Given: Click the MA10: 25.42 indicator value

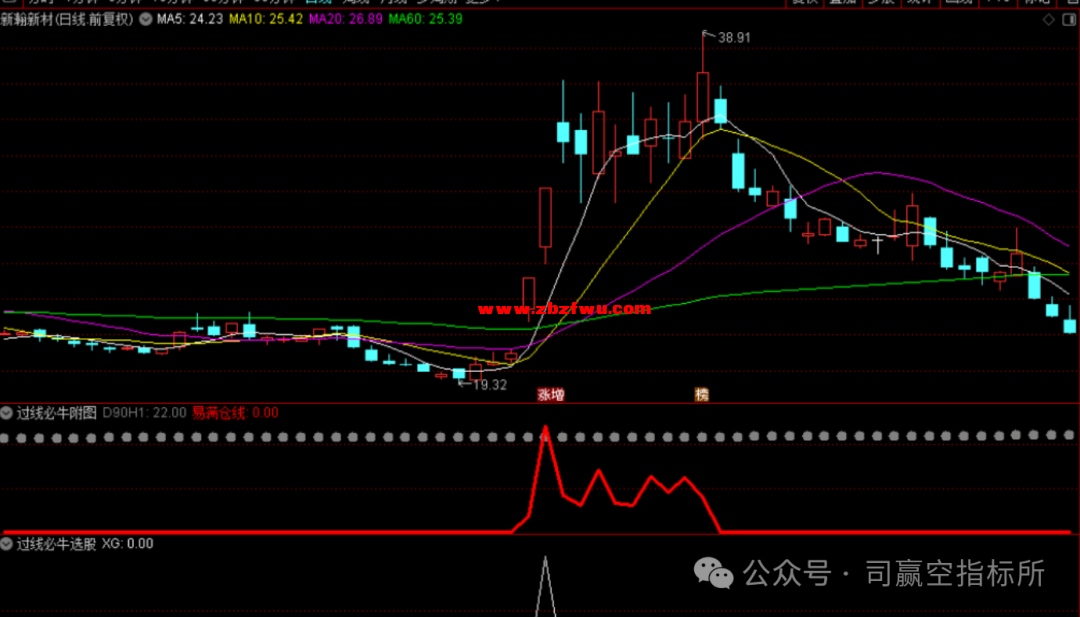Looking at the screenshot, I should click(x=266, y=19).
